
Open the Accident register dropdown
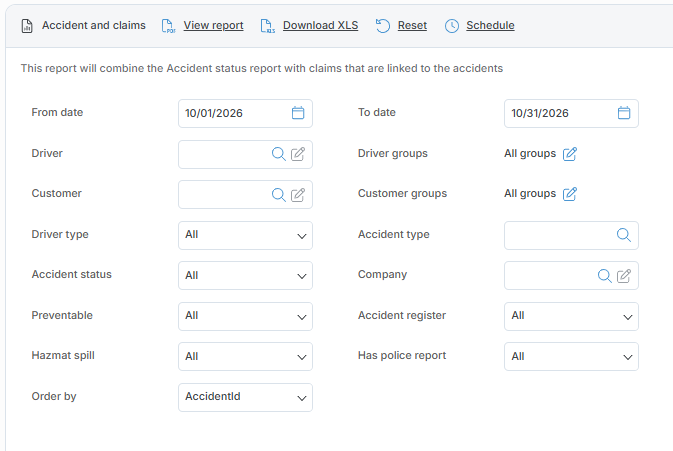pyautogui.click(x=571, y=316)
